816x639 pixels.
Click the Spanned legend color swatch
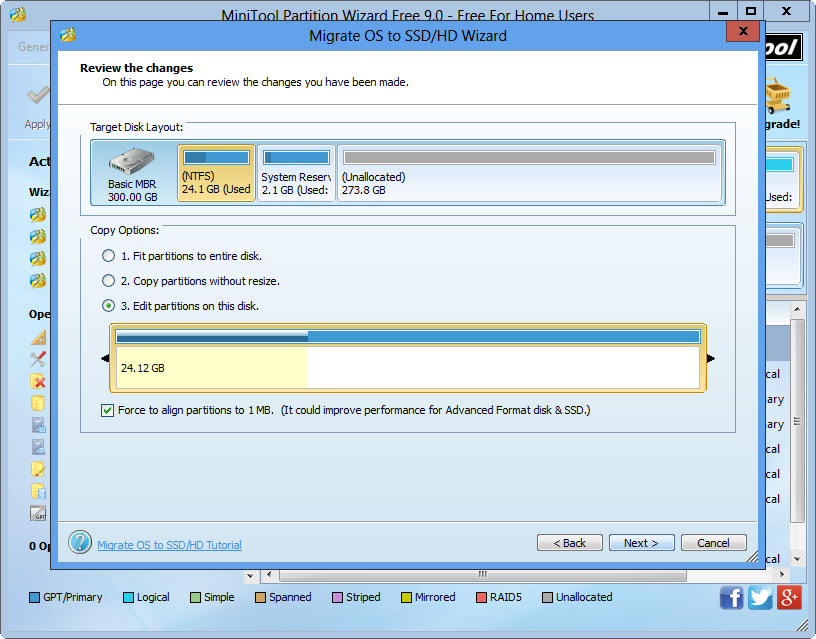tap(260, 597)
